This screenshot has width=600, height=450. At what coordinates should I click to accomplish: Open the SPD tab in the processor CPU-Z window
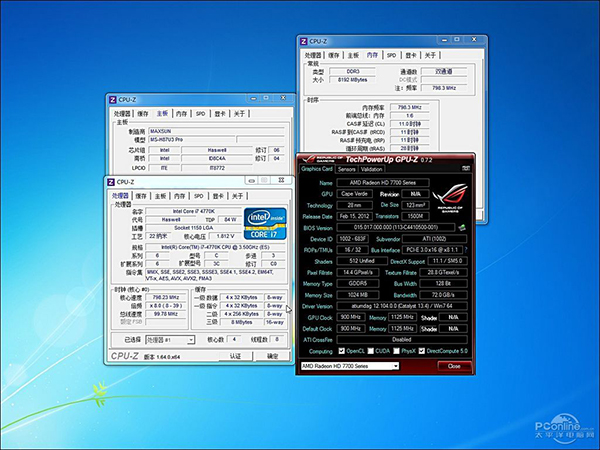click(199, 196)
